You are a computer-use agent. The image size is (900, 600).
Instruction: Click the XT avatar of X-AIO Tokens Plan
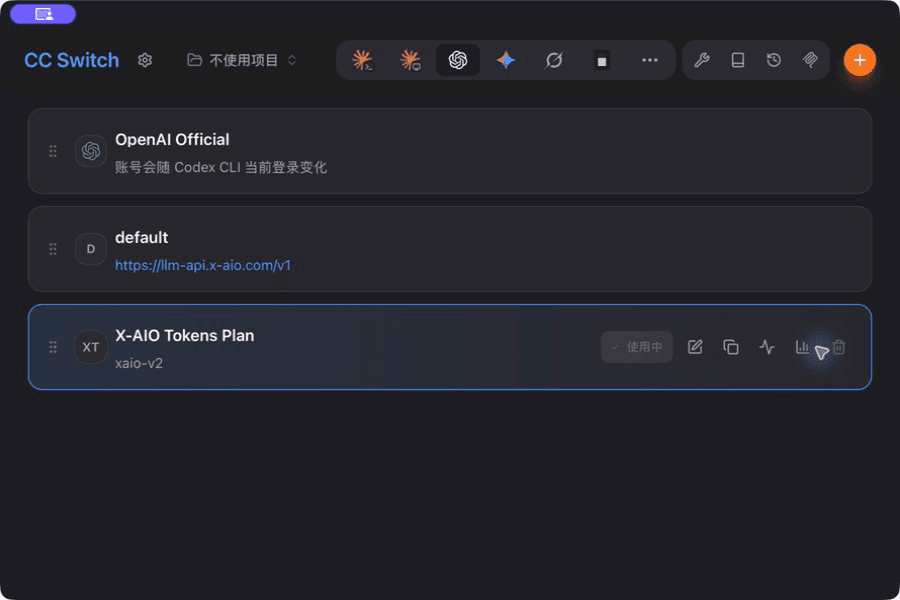pyautogui.click(x=91, y=347)
